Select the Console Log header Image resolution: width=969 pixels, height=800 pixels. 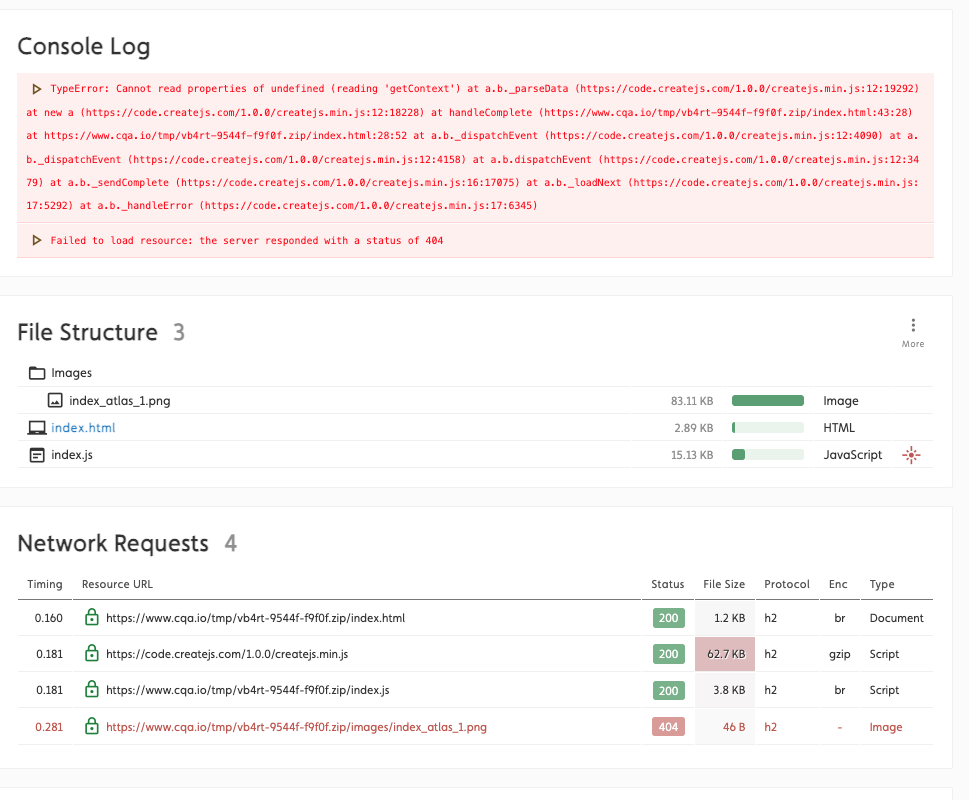pos(84,46)
